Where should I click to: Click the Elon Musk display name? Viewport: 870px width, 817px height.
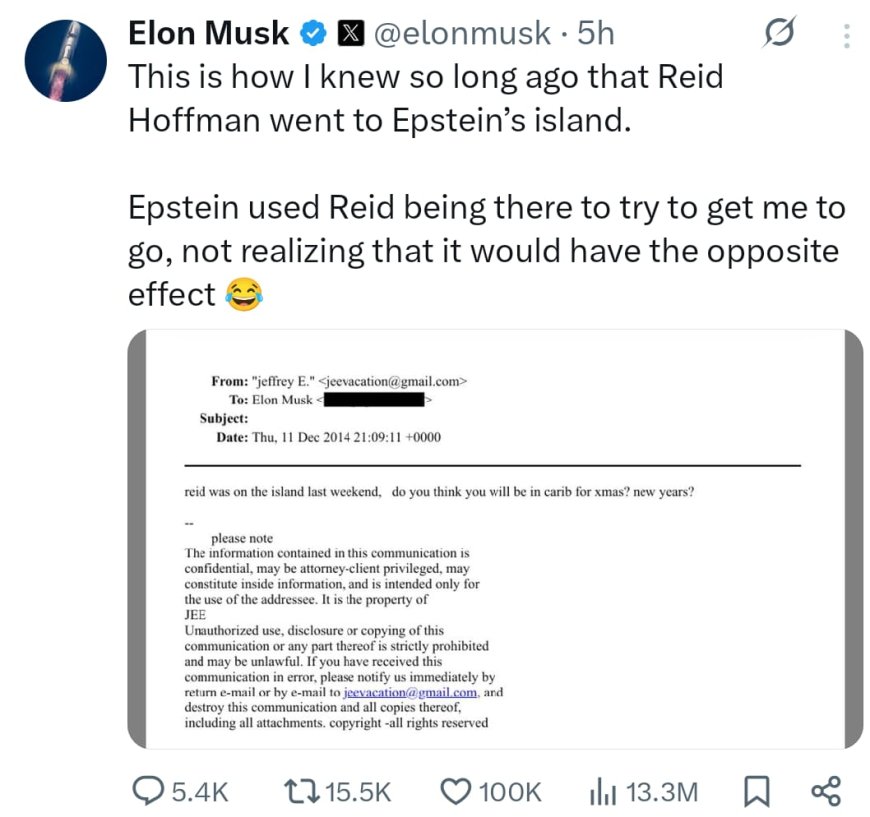[208, 34]
